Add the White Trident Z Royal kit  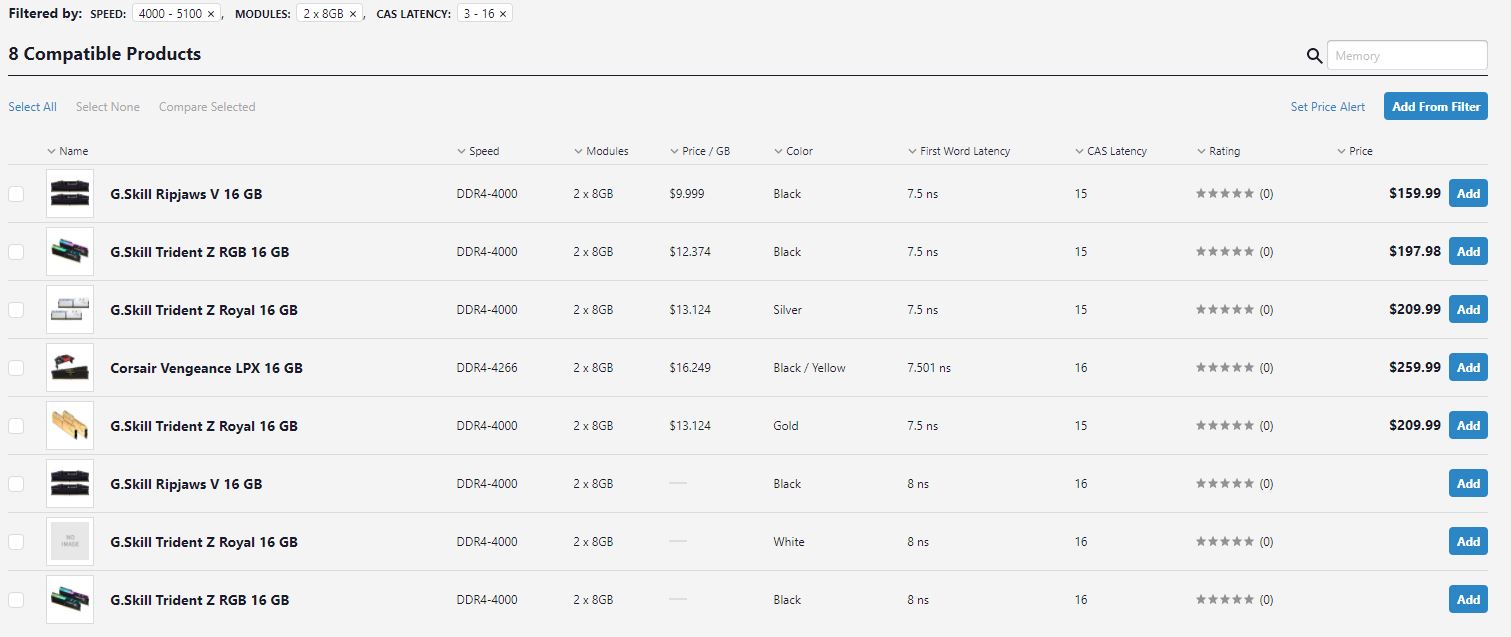[1468, 542]
